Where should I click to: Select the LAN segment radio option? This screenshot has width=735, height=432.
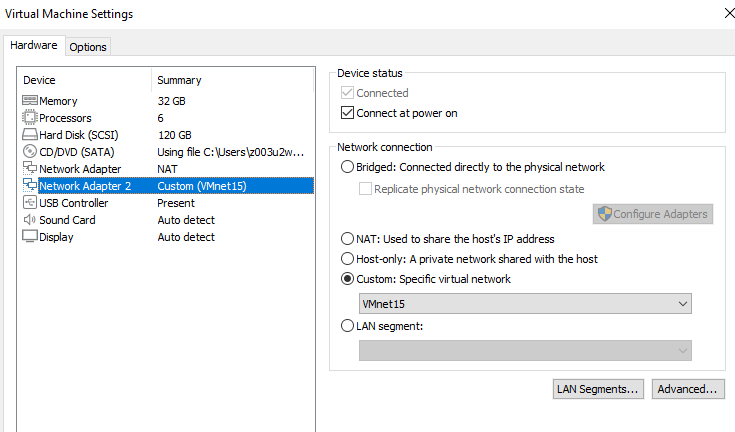[348, 325]
